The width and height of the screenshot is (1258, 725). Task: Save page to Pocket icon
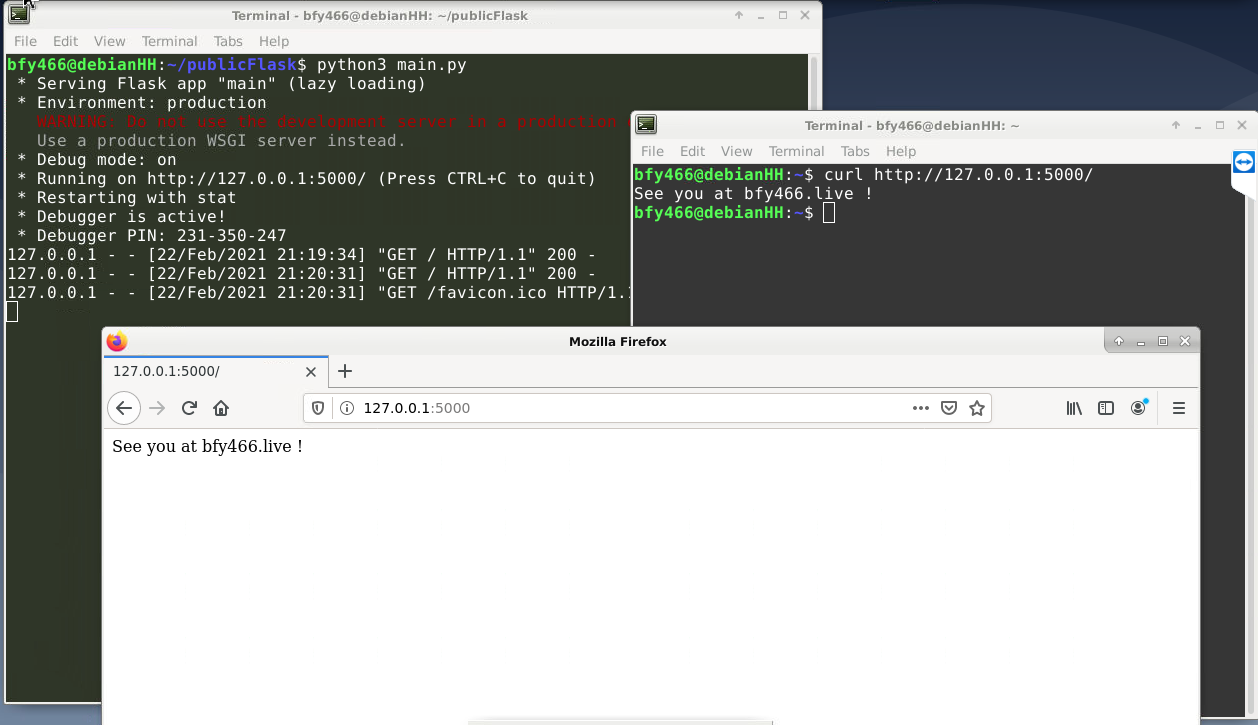[949, 408]
